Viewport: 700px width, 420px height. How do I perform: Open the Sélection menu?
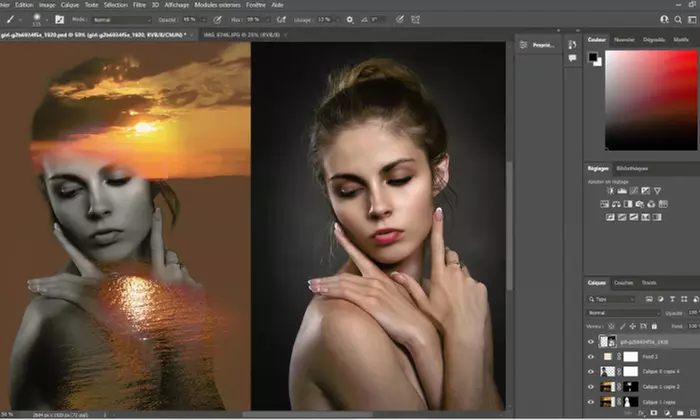(116, 5)
